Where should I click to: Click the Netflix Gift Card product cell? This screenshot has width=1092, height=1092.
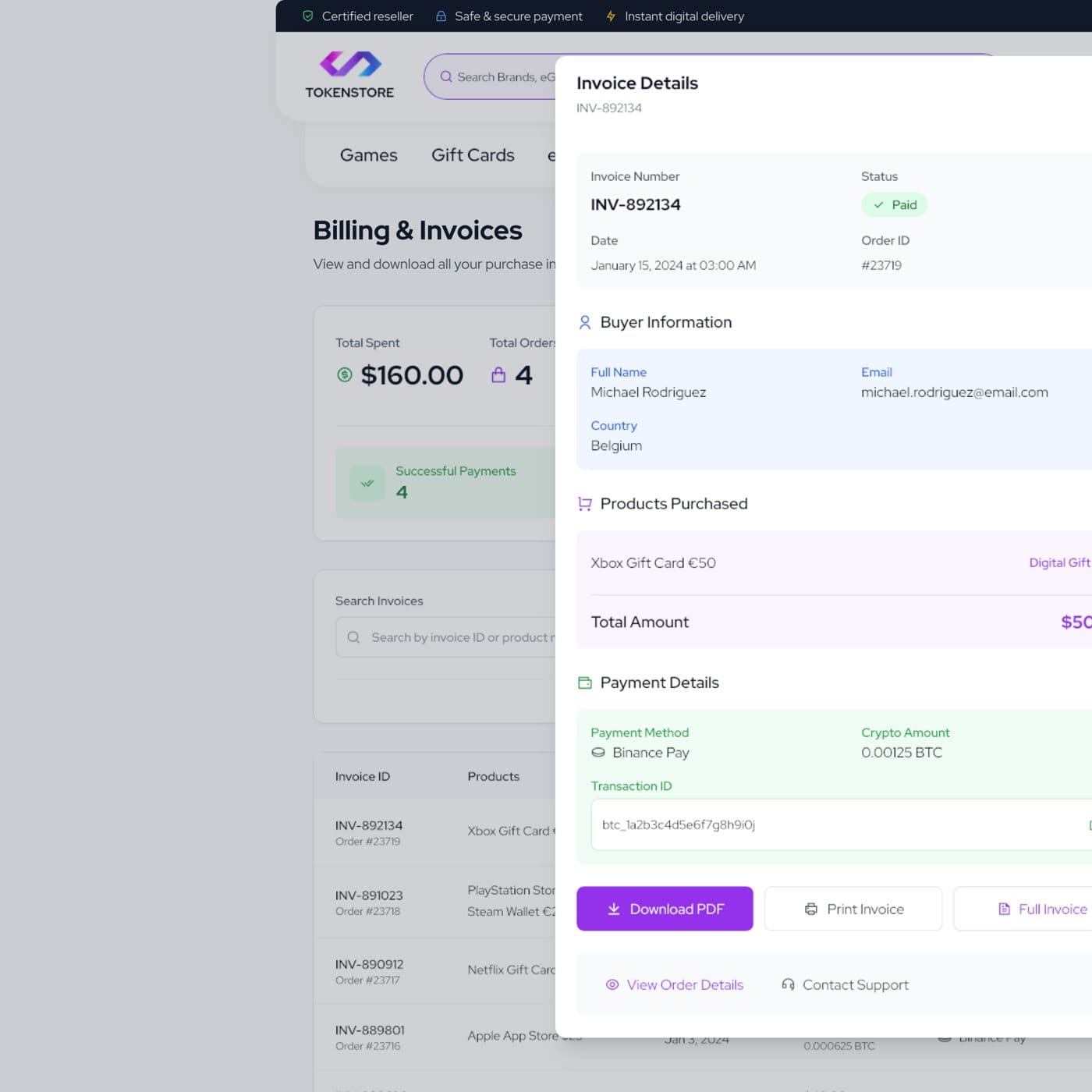pos(511,970)
